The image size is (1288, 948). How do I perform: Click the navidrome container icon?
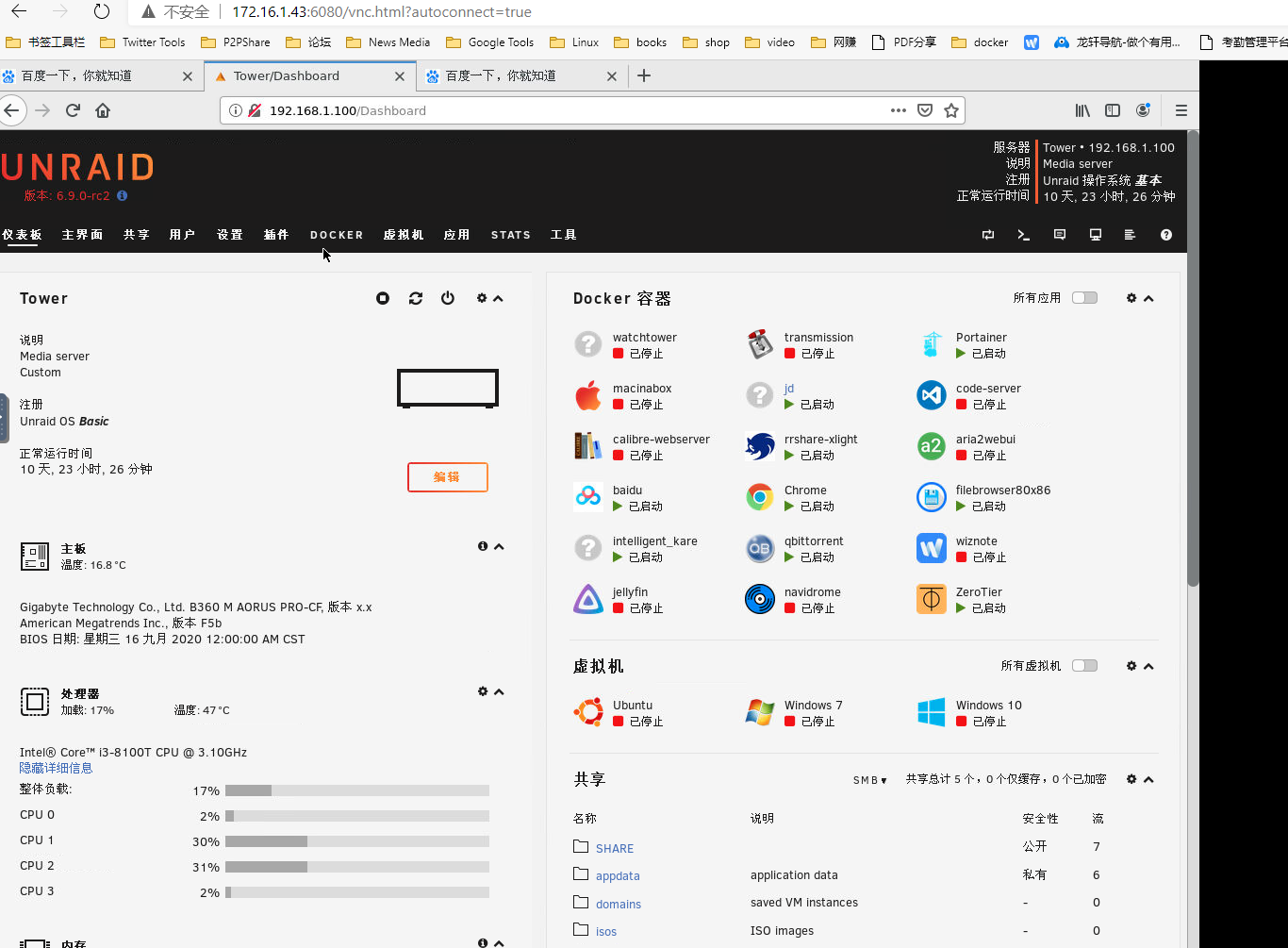[x=760, y=599]
